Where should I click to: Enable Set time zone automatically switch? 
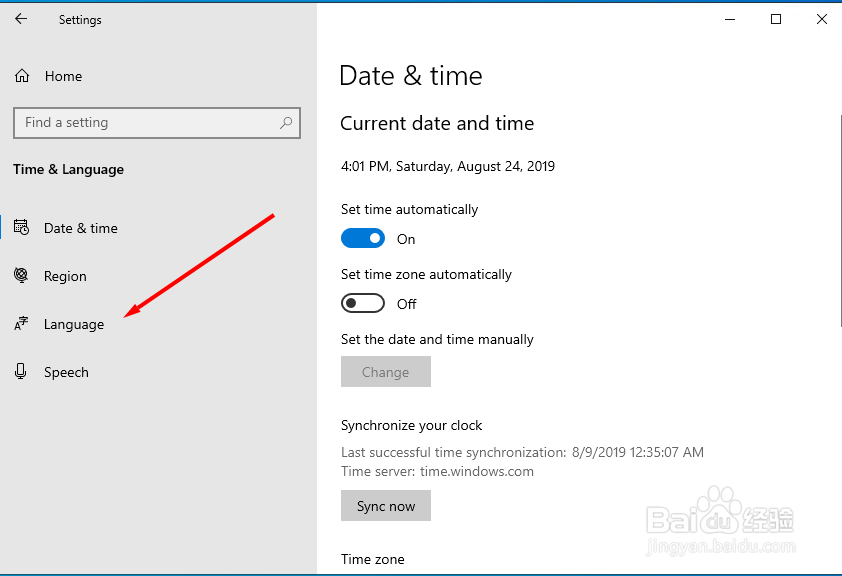pyautogui.click(x=363, y=303)
